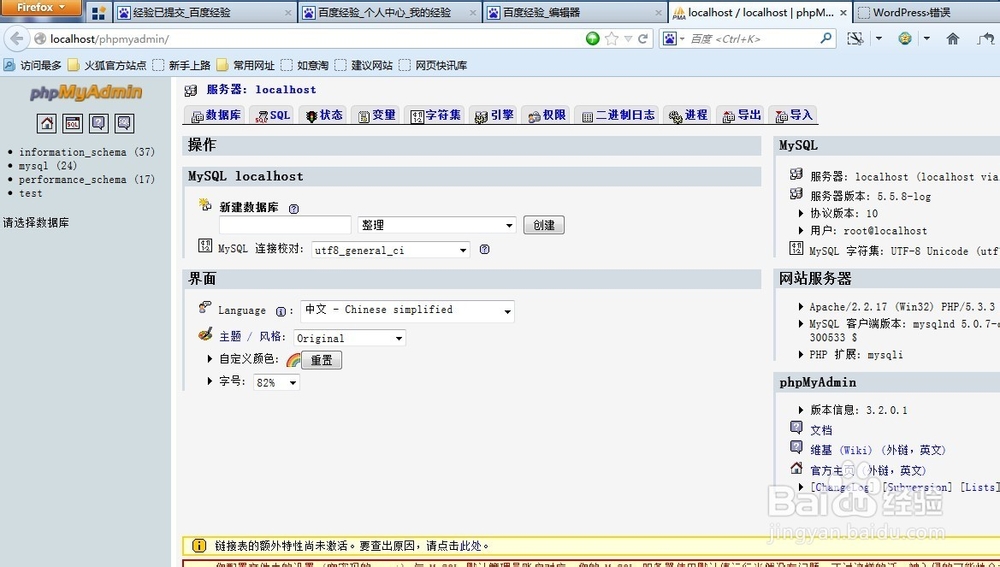
Task: Open the Language dropdown
Action: 408,311
